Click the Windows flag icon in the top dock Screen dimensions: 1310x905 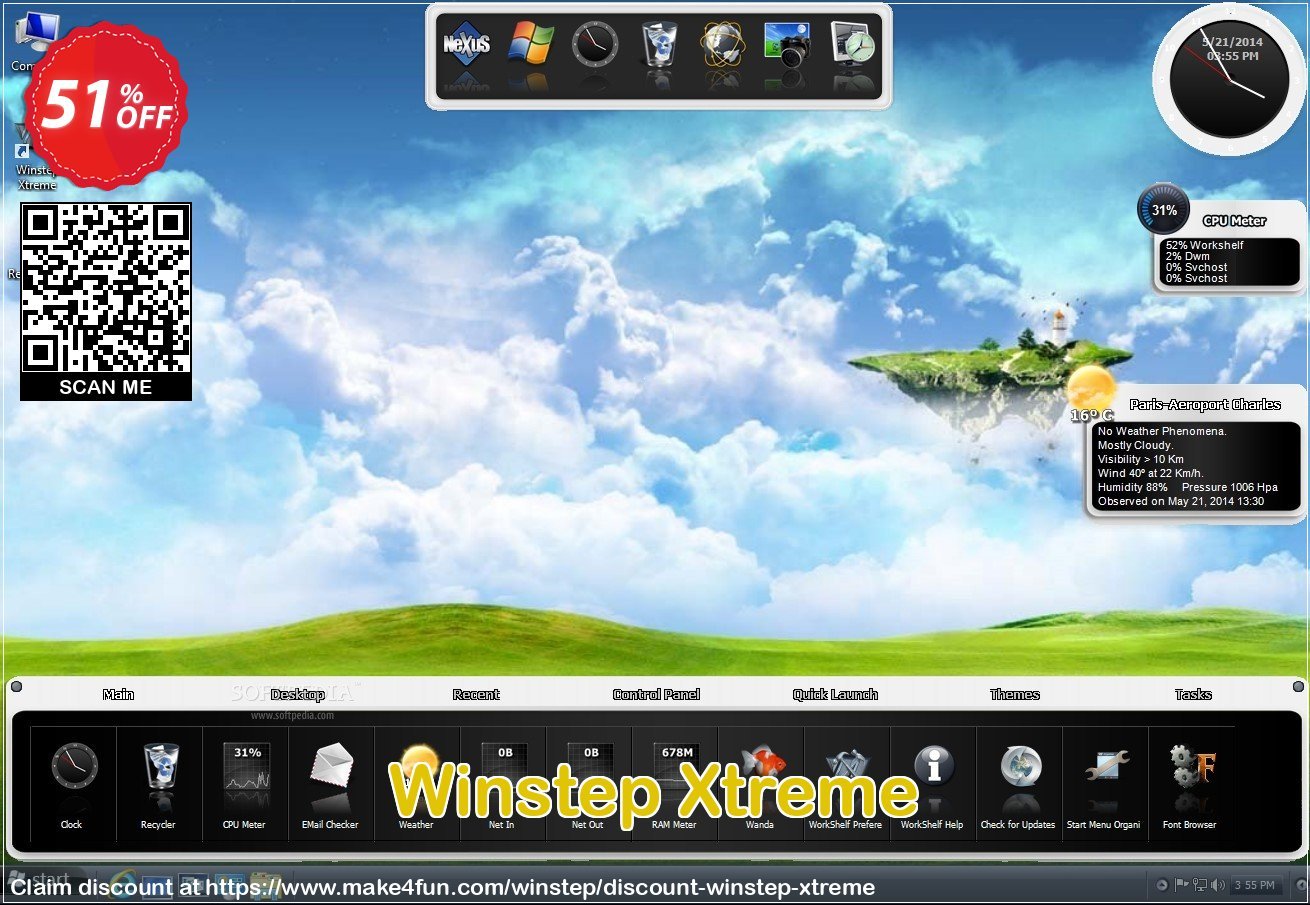[x=530, y=46]
